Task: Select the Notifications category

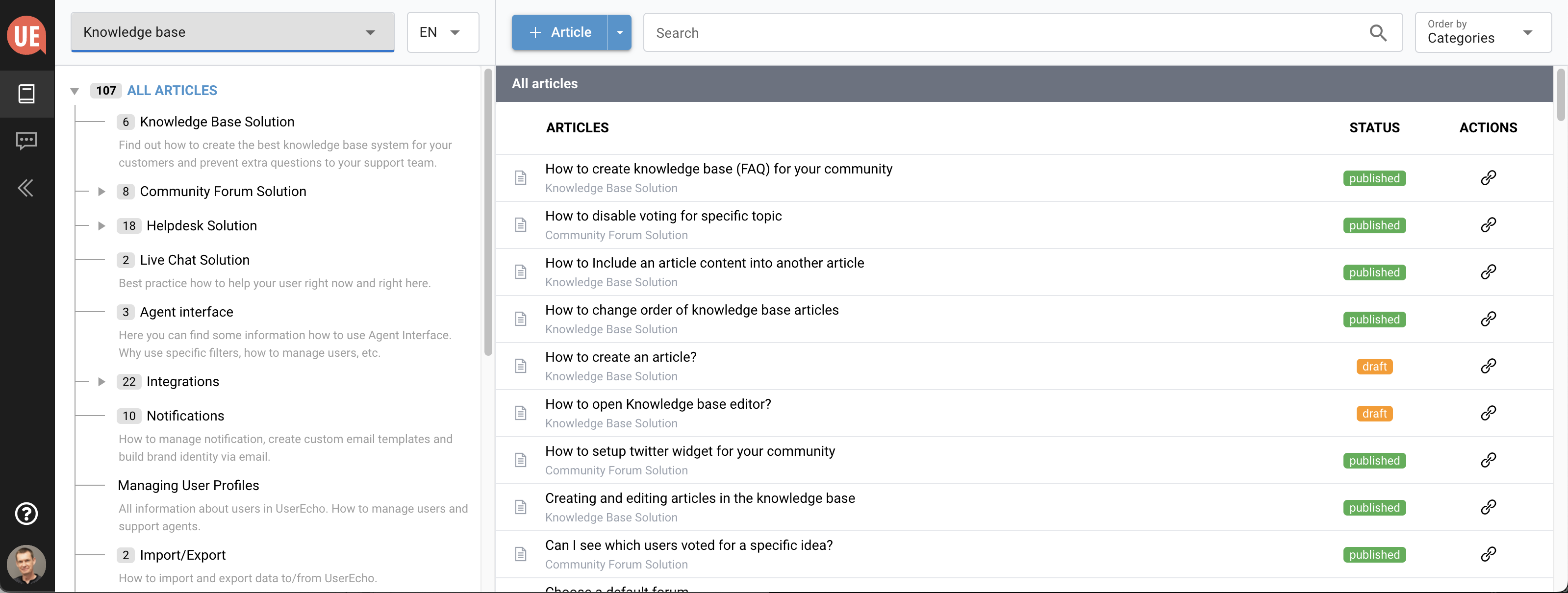Action: point(185,416)
